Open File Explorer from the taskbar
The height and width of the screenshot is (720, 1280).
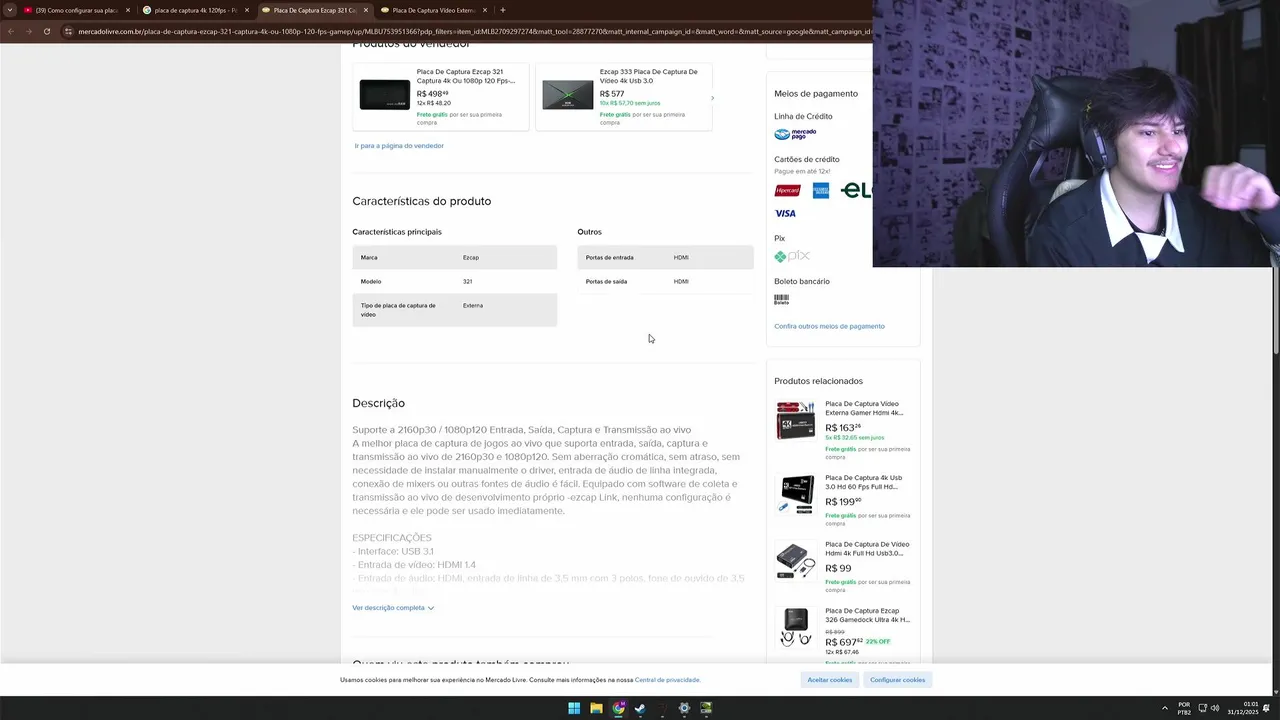pyautogui.click(x=596, y=708)
